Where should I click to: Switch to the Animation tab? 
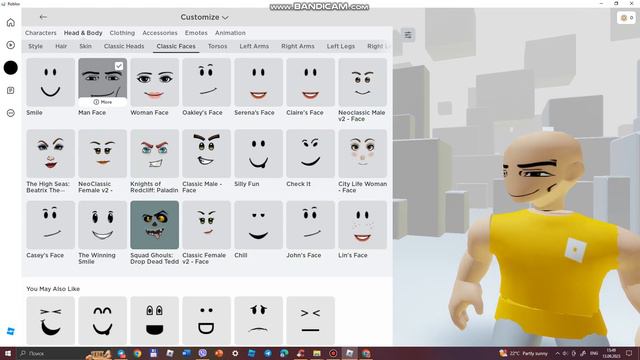[x=230, y=33]
